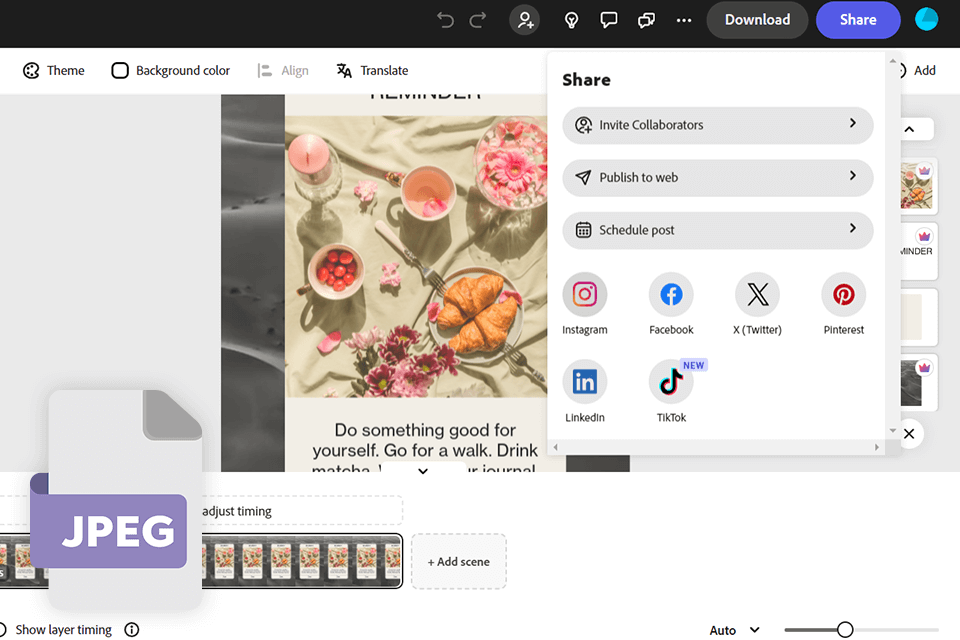
Task: Click the small chevron below the canvas text
Action: click(423, 471)
